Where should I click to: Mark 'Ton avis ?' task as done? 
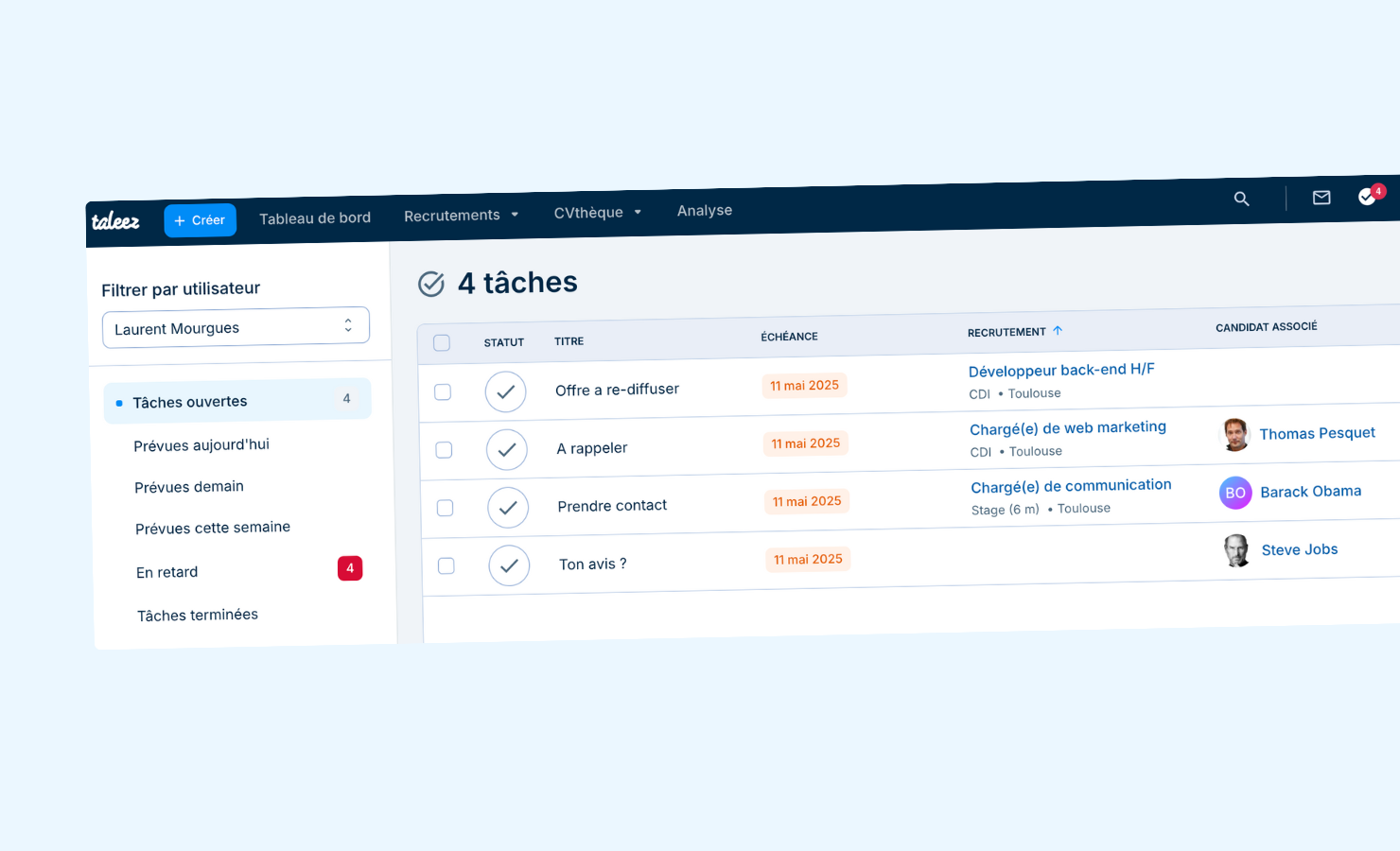[x=509, y=565]
